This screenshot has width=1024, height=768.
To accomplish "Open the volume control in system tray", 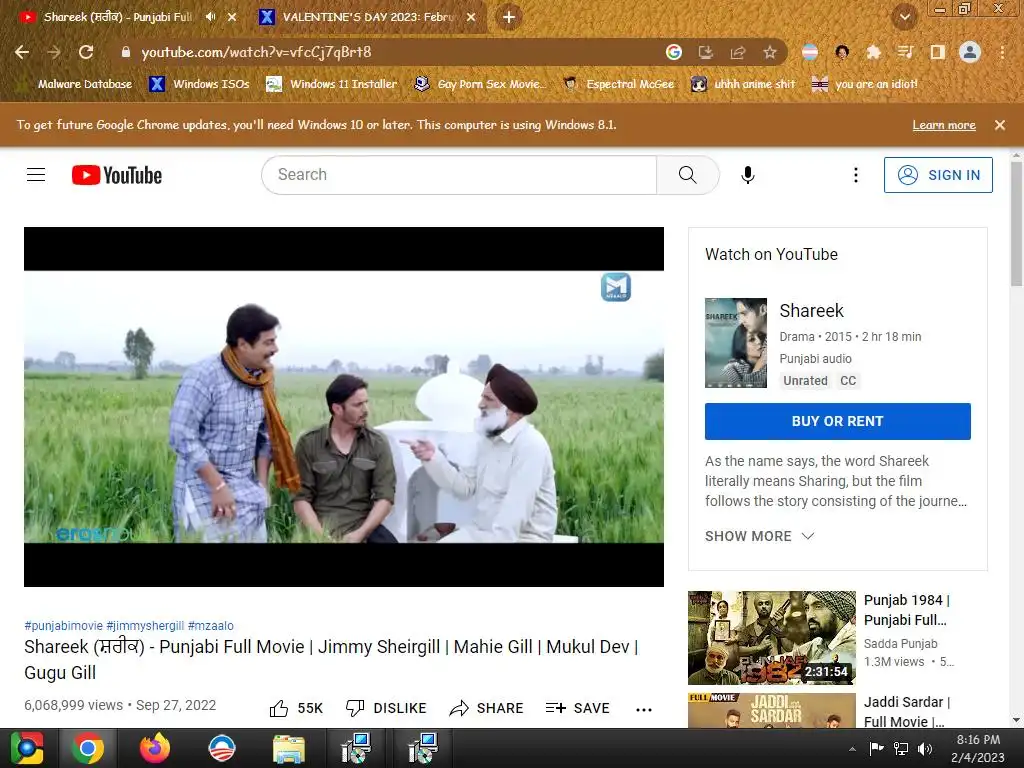I will 925,749.
